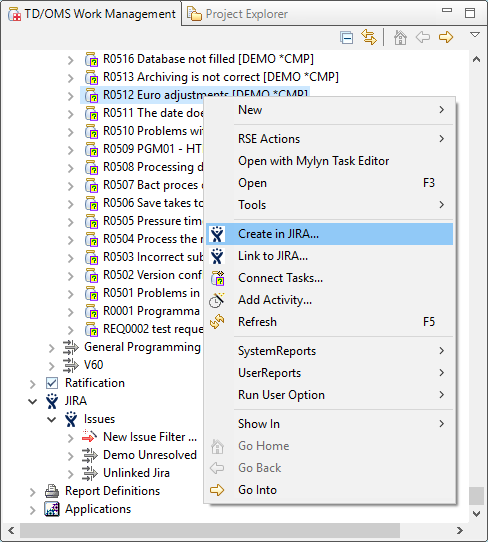488x542 pixels.
Task: Click the Back arrow in toolbar
Action: [423, 37]
